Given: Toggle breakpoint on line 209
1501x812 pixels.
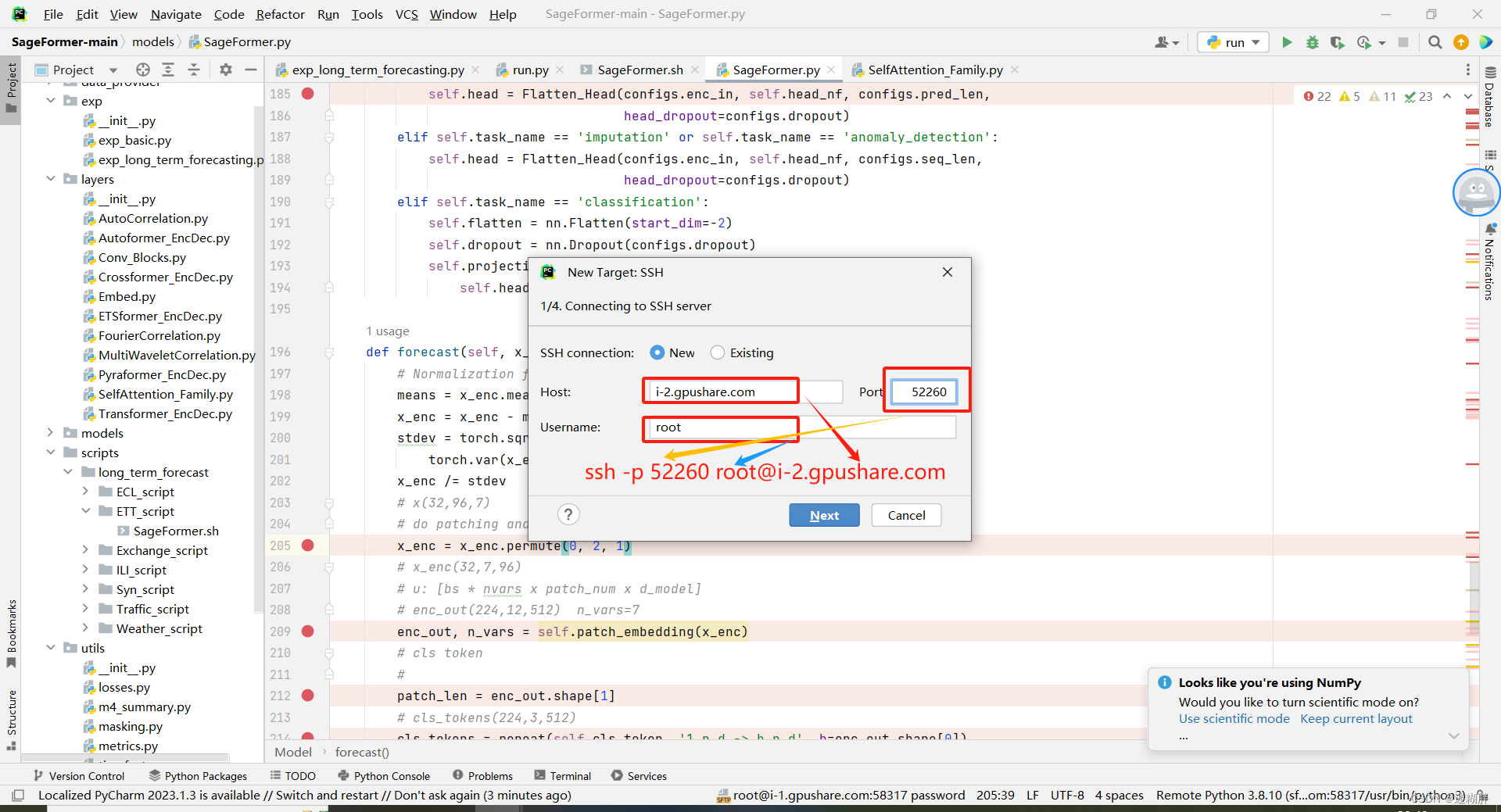Looking at the screenshot, I should pos(308,631).
